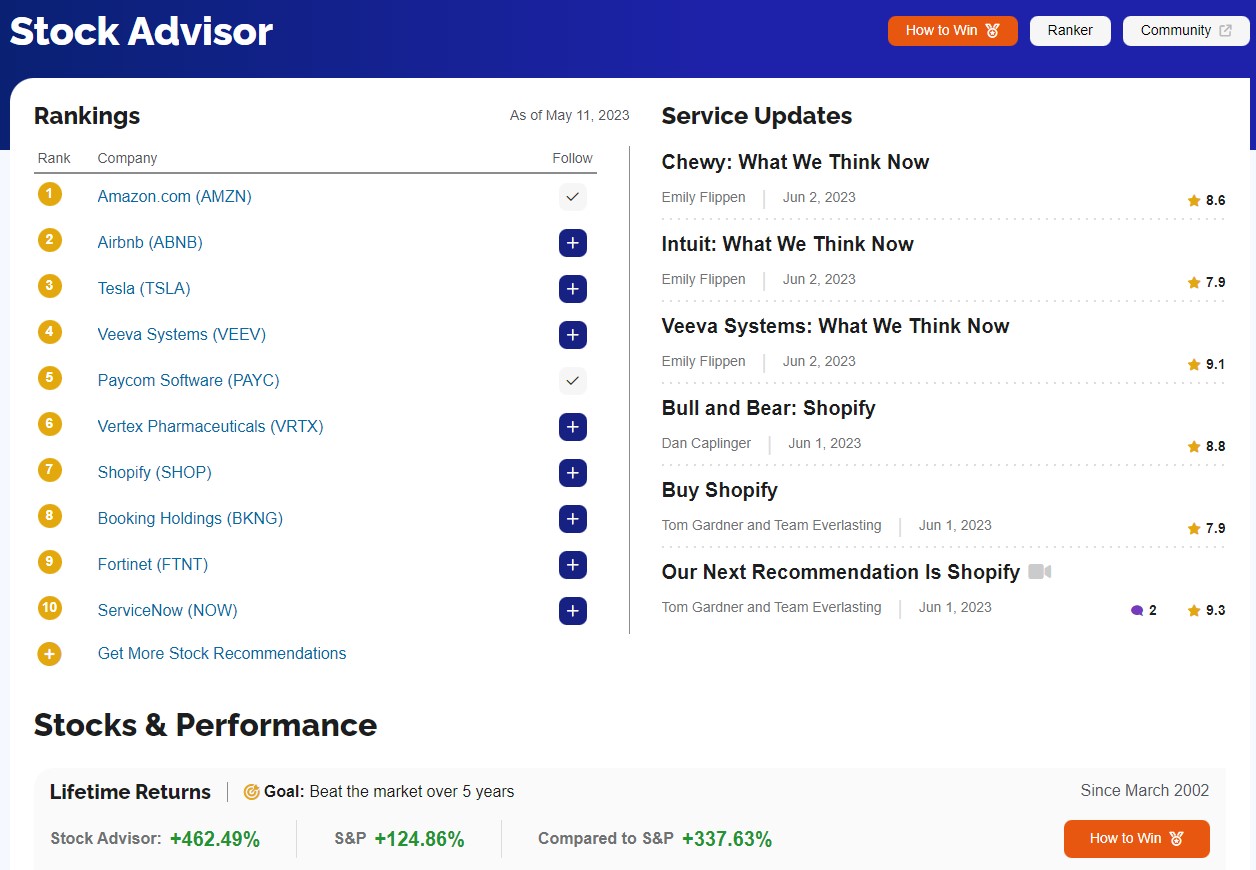This screenshot has width=1256, height=870.
Task: Click the rank 1 badge next to Amazon.com
Action: click(49, 194)
